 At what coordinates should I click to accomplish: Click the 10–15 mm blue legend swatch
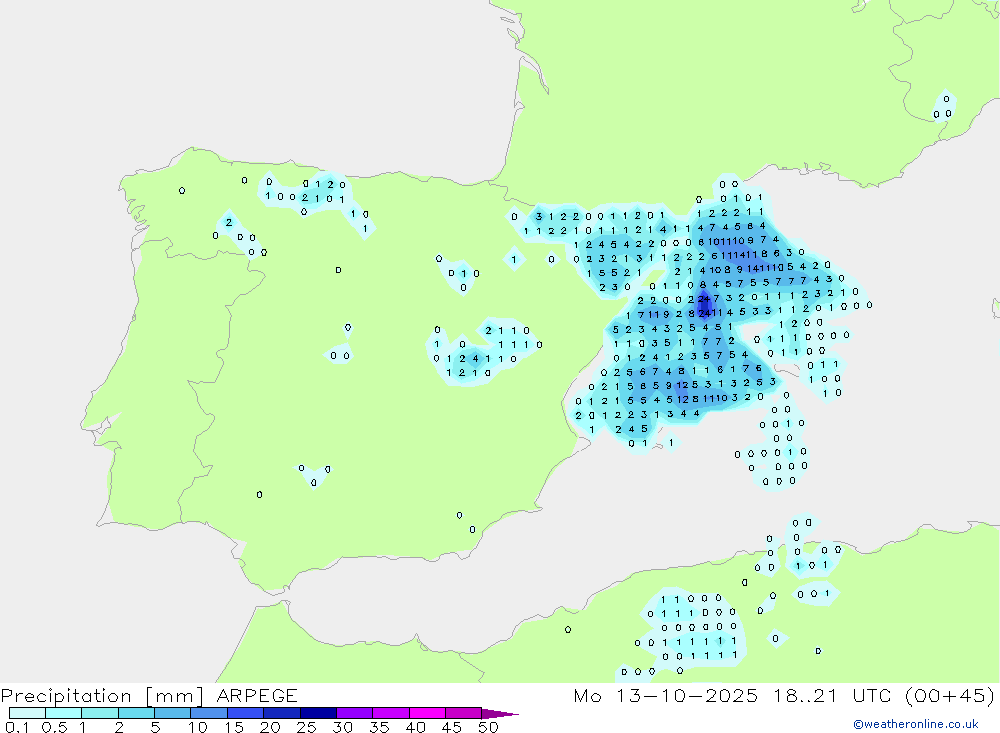click(x=209, y=713)
